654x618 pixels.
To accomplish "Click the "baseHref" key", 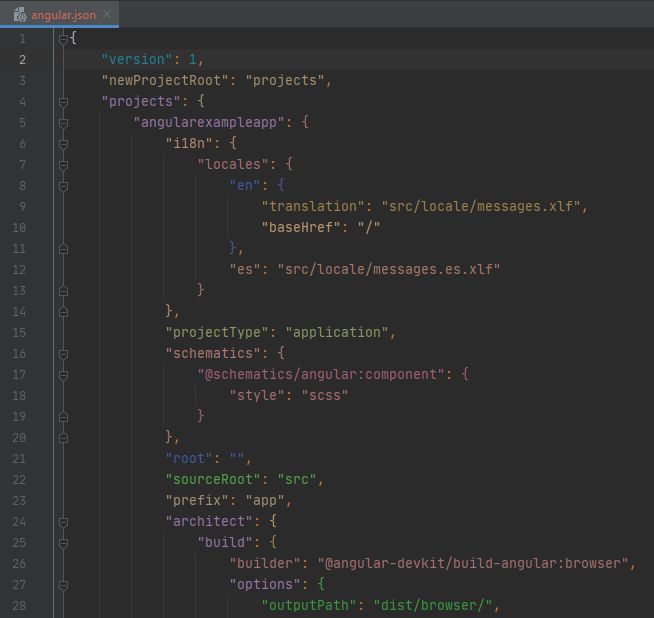I will (x=301, y=227).
